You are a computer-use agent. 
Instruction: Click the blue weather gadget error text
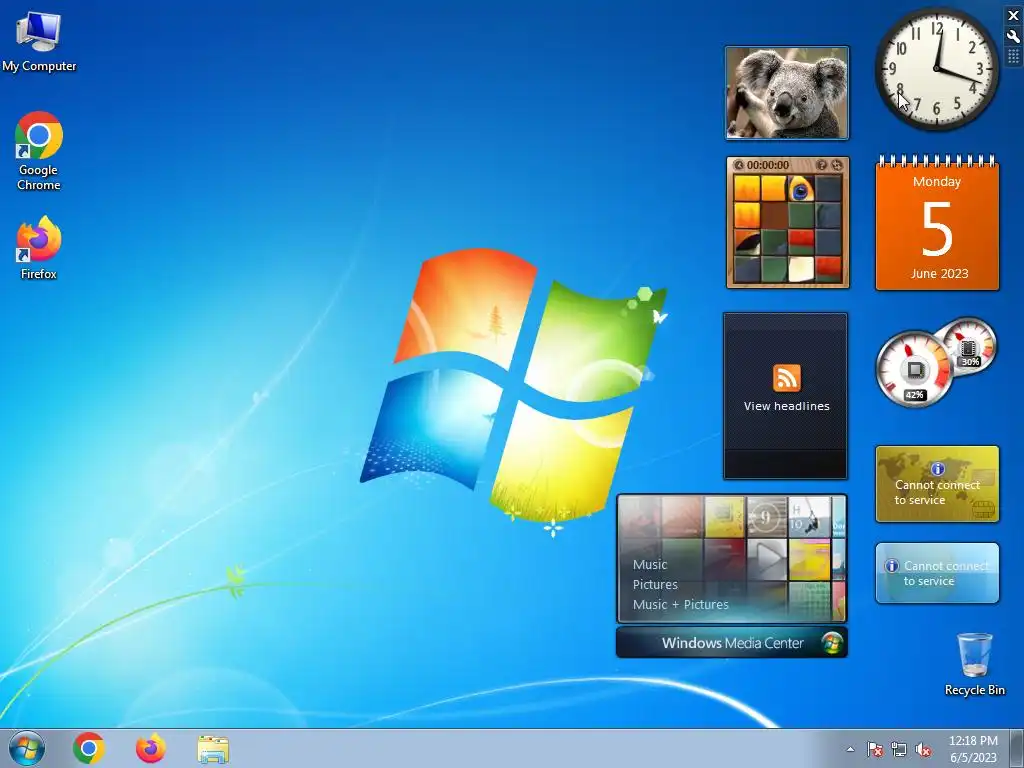pos(946,573)
